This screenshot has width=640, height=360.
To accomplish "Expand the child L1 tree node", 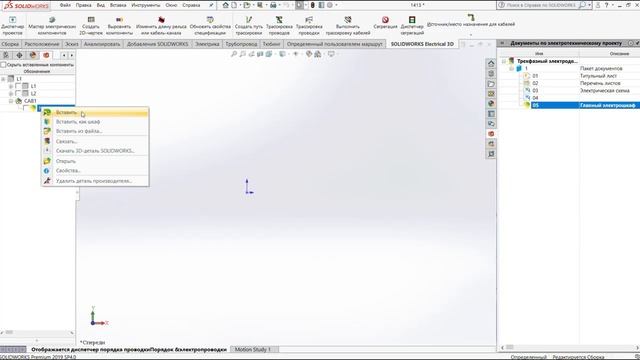I will pos(11,86).
